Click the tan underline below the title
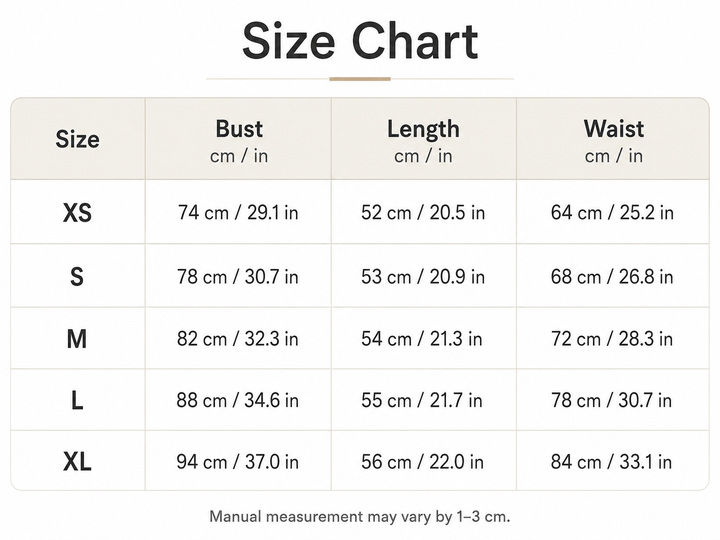The image size is (720, 540). (360, 79)
